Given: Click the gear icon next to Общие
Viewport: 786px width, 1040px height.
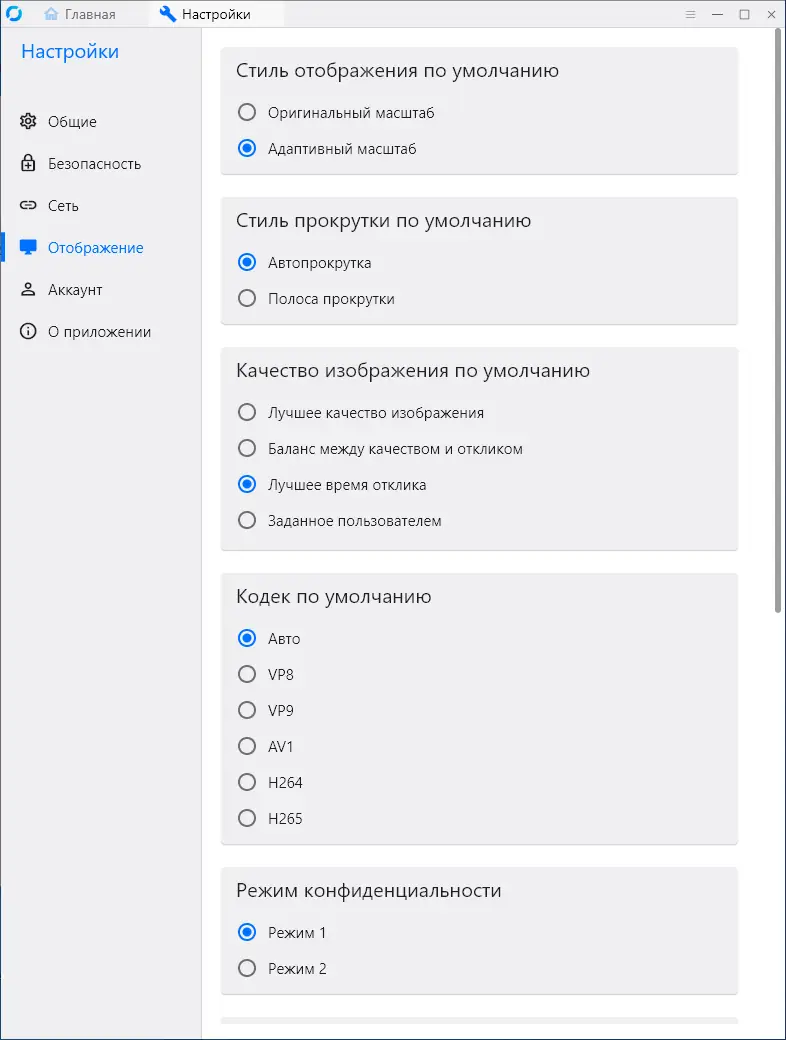Looking at the screenshot, I should point(28,122).
